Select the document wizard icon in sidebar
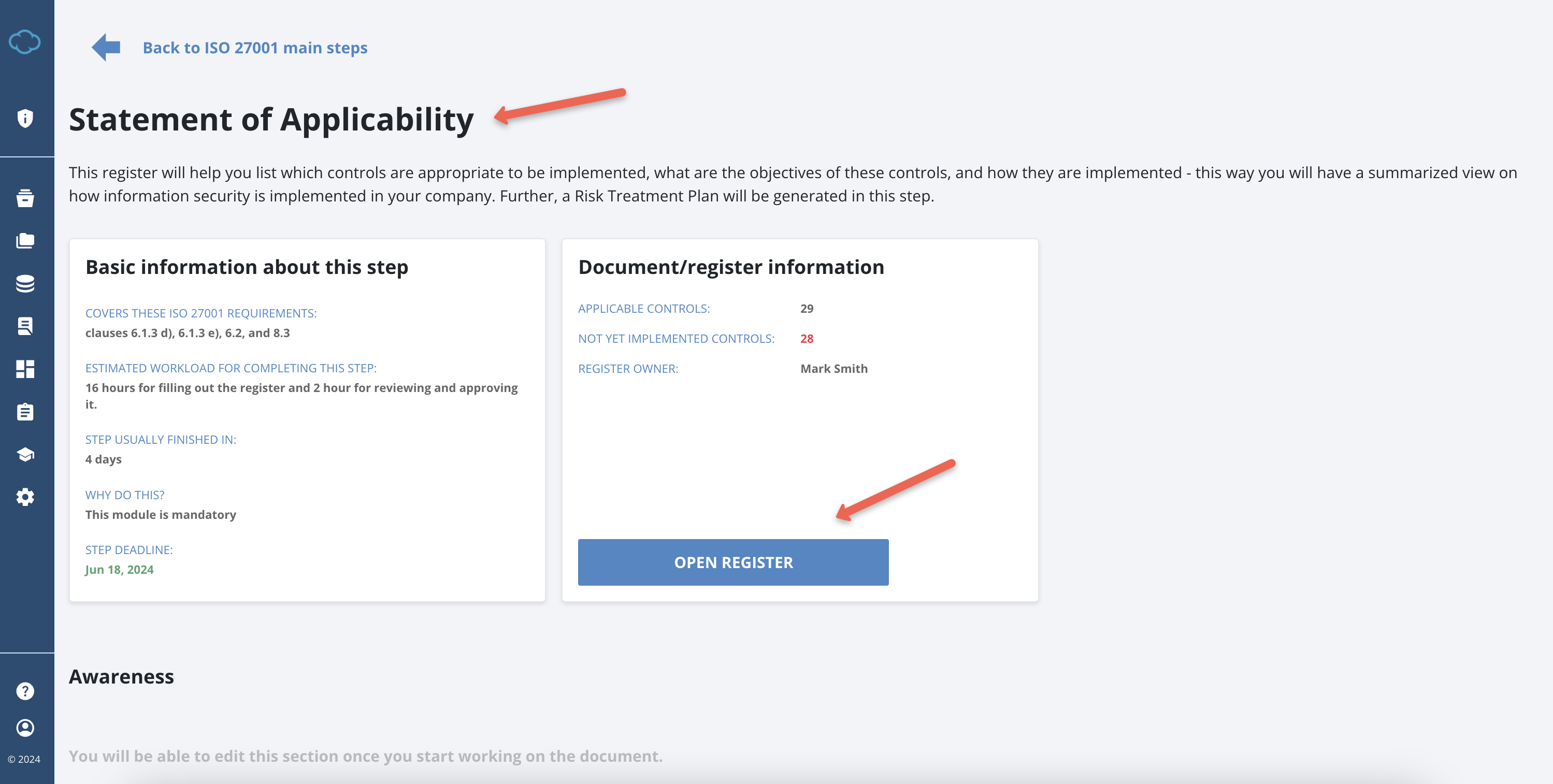The image size is (1553, 784). click(25, 326)
